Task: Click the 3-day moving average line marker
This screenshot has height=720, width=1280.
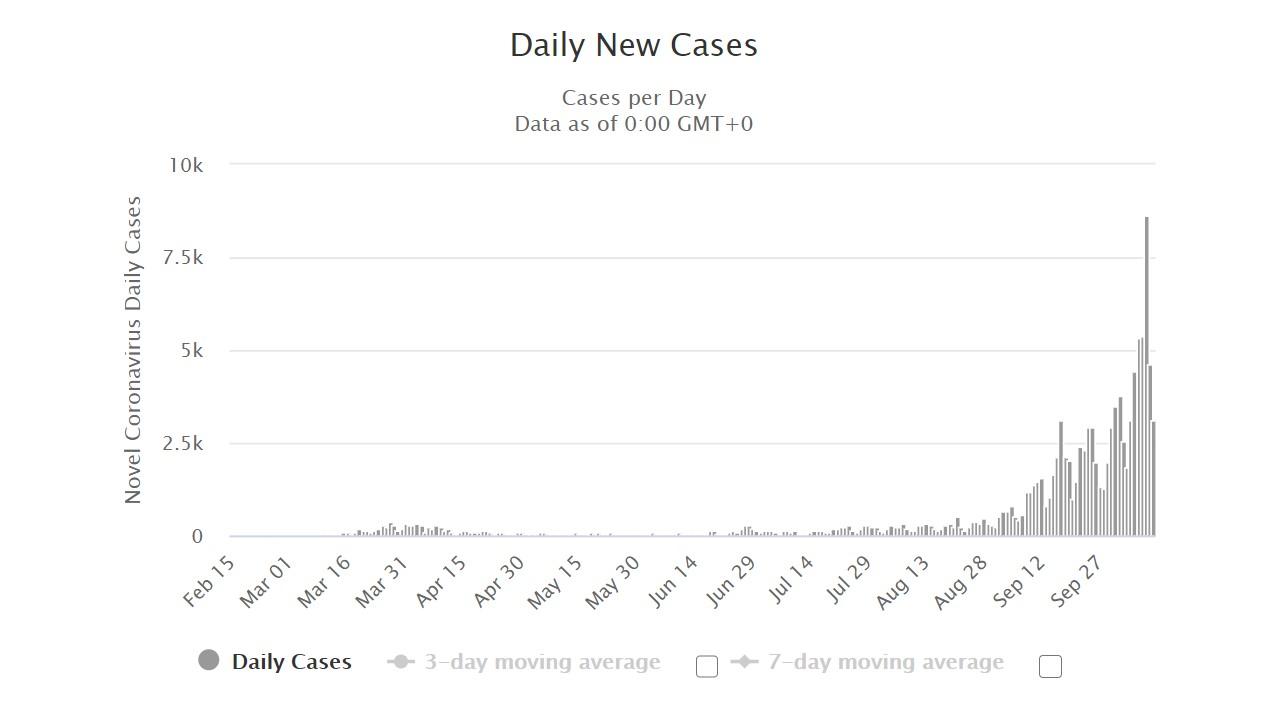Action: click(400, 662)
